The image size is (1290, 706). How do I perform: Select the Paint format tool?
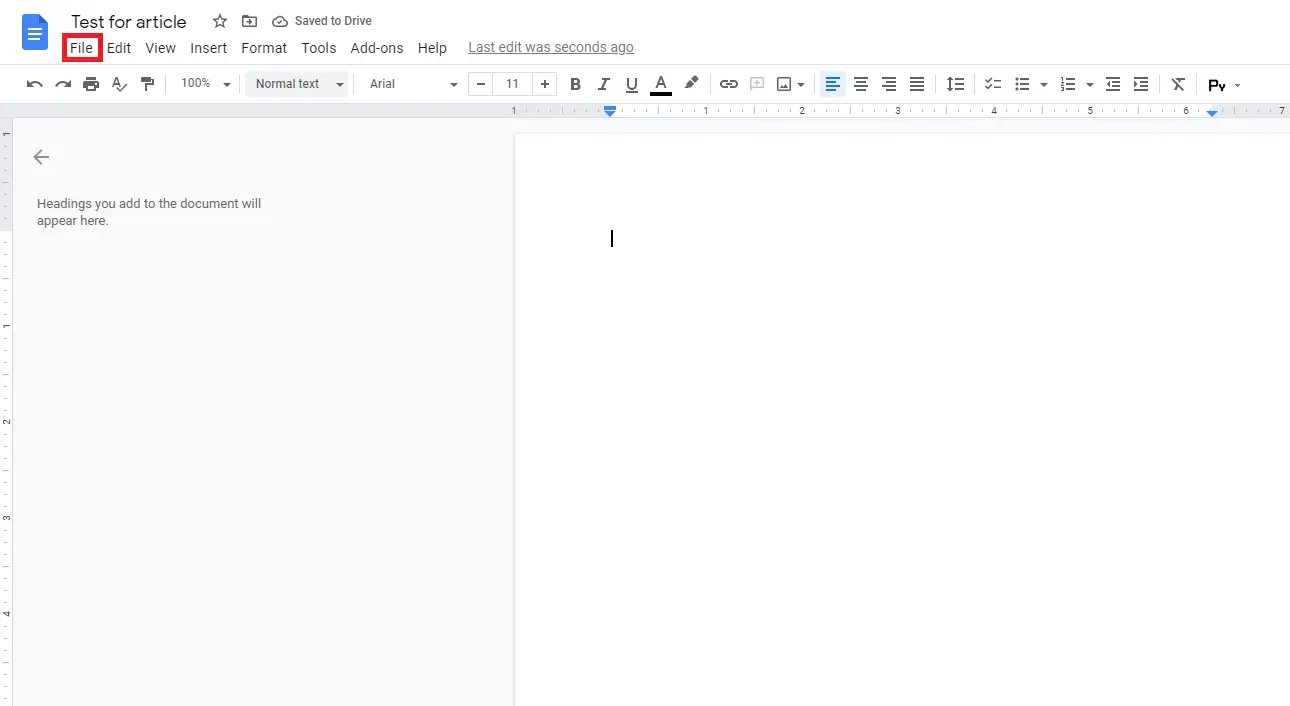(147, 84)
